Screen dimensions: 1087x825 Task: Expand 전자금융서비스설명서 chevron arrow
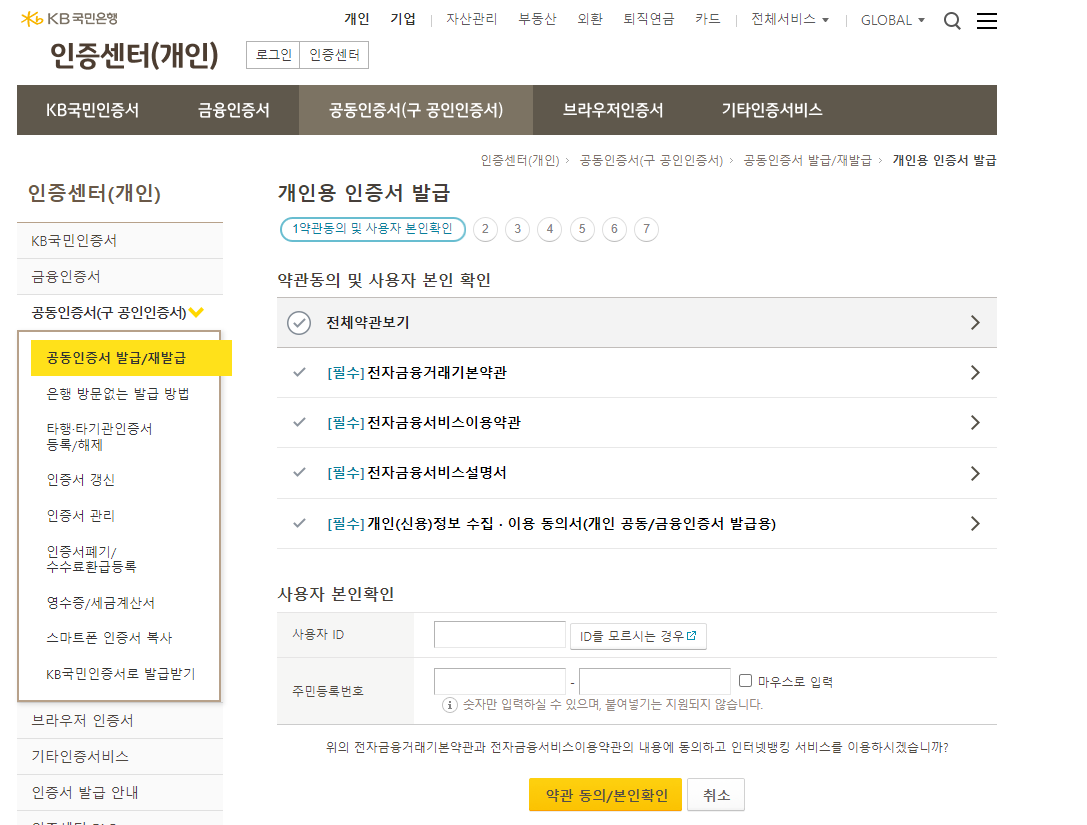point(975,474)
